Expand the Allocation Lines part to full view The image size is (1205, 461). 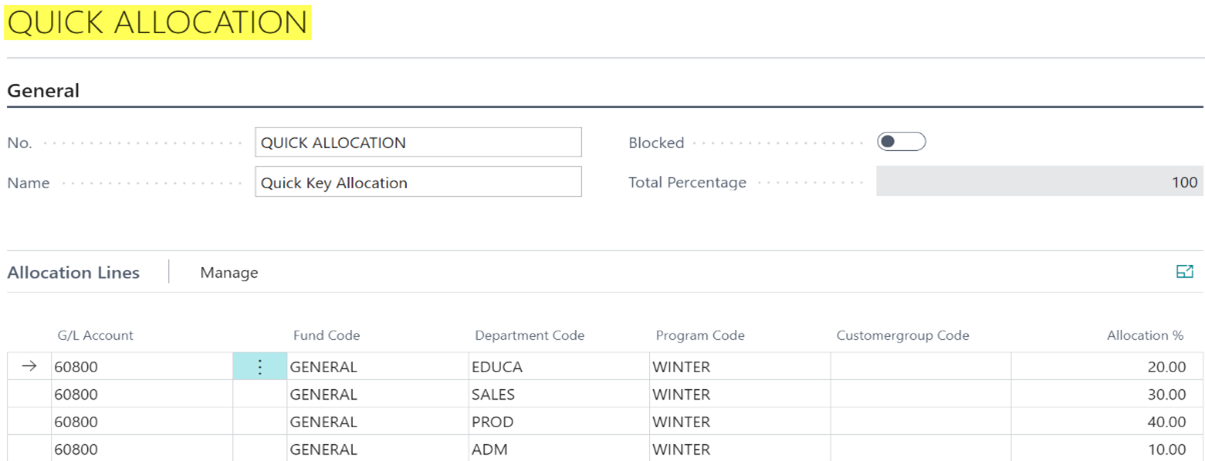[x=1185, y=272]
